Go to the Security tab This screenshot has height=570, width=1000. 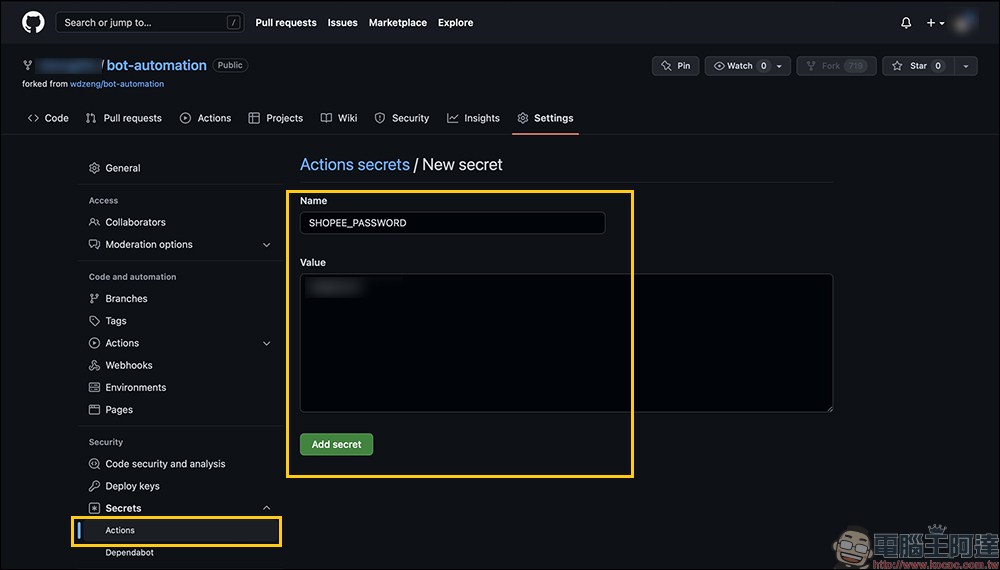[x=401, y=118]
